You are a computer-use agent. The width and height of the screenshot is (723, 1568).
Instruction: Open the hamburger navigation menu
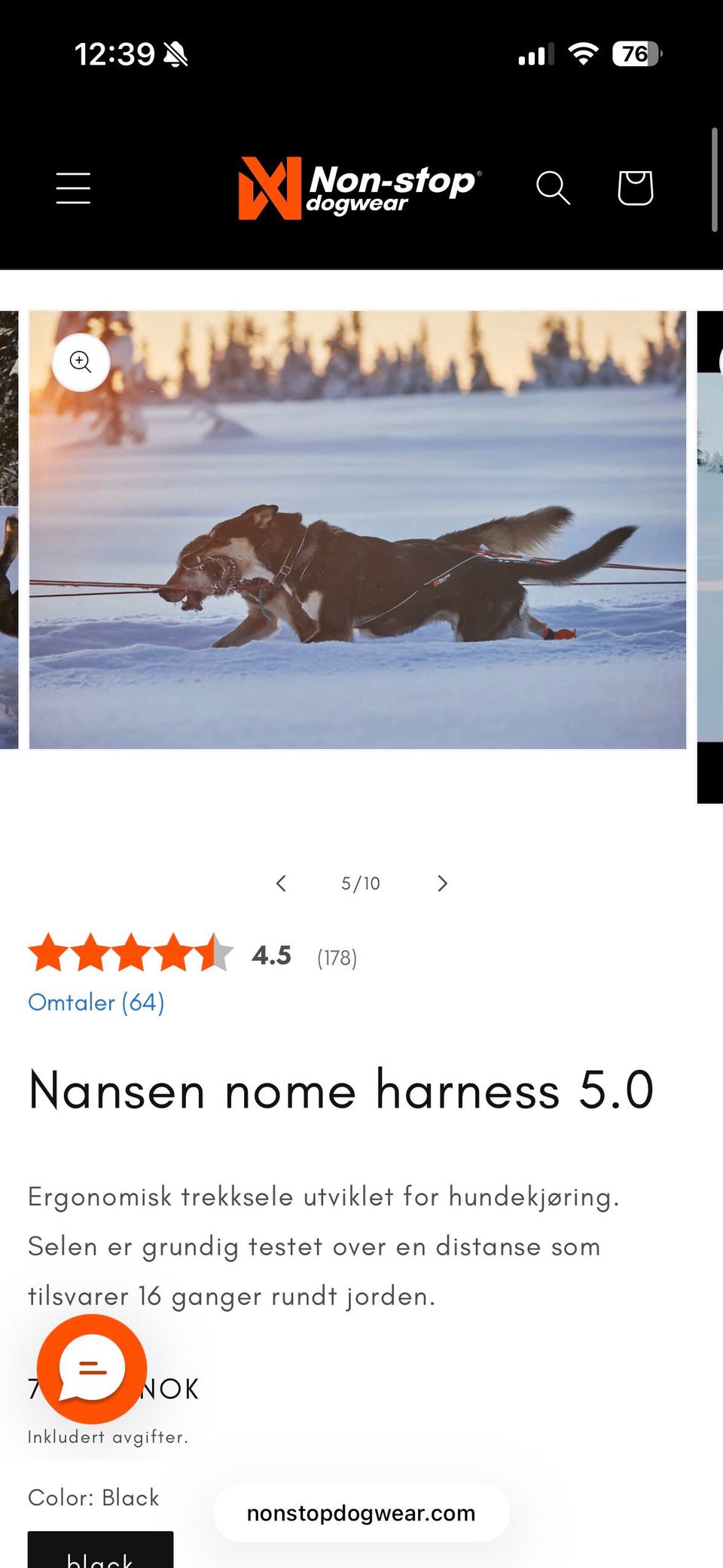point(73,188)
